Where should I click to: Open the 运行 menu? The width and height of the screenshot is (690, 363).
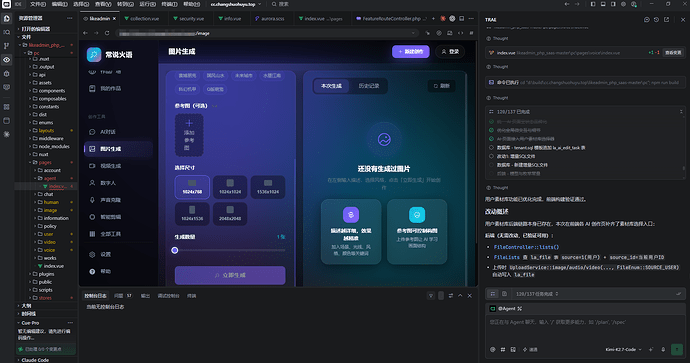pyautogui.click(x=147, y=4)
